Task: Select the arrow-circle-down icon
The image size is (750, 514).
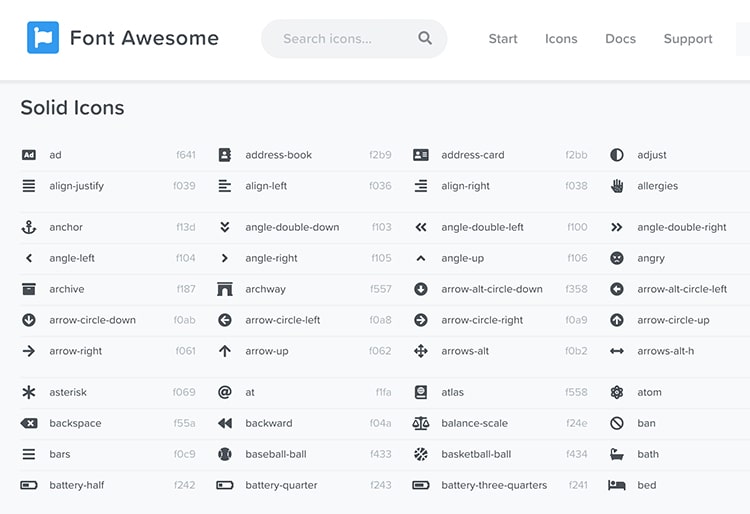Action: pyautogui.click(x=29, y=320)
